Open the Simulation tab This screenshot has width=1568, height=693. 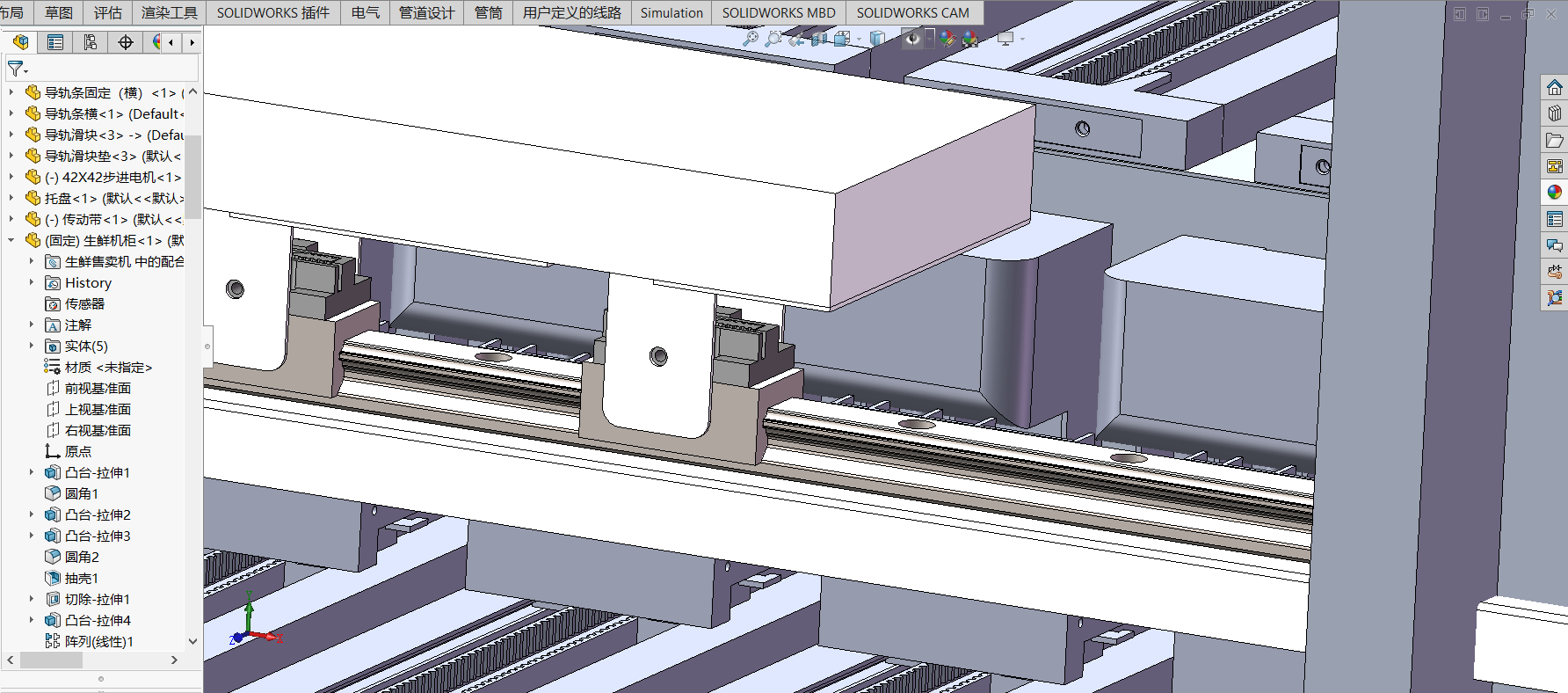(x=671, y=12)
